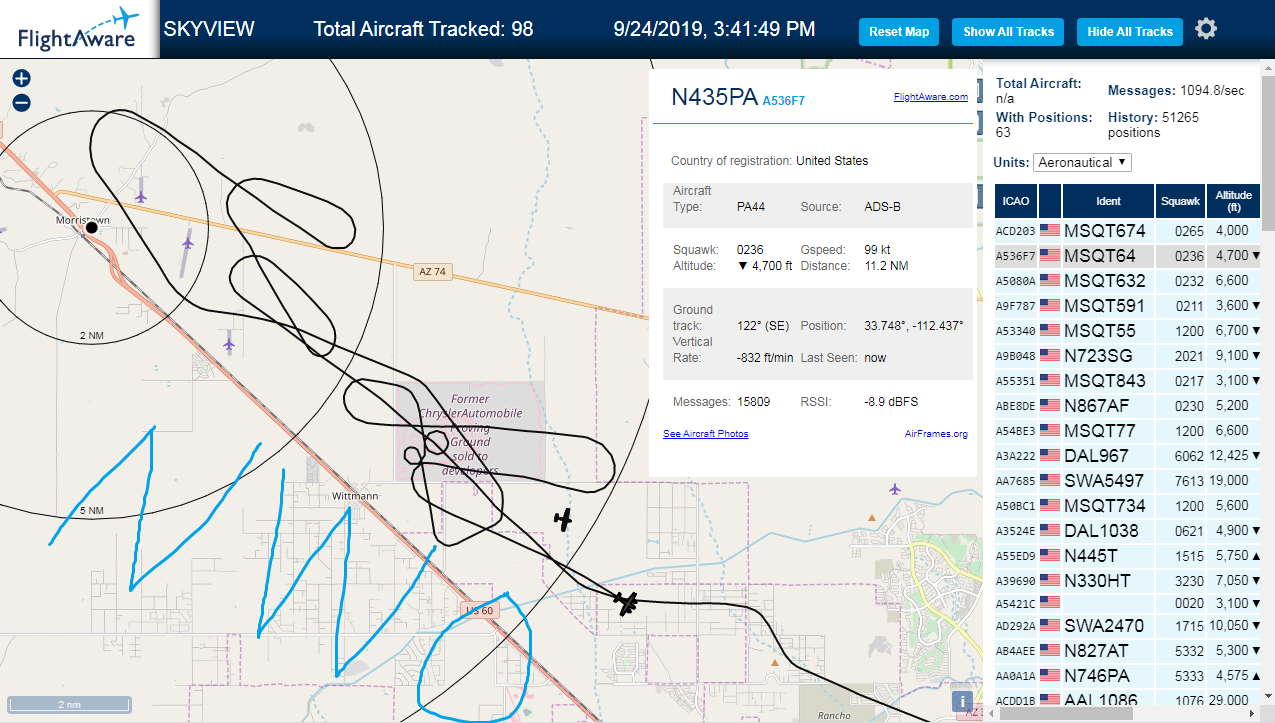Viewport: 1275px width, 723px height.
Task: Open map attribution info button
Action: tap(962, 702)
